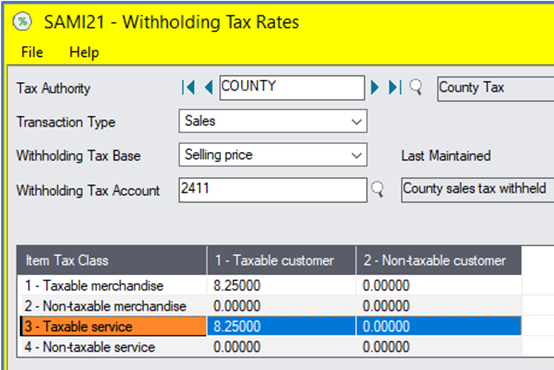
Task: Click the County sales tax withheld field
Action: click(477, 190)
